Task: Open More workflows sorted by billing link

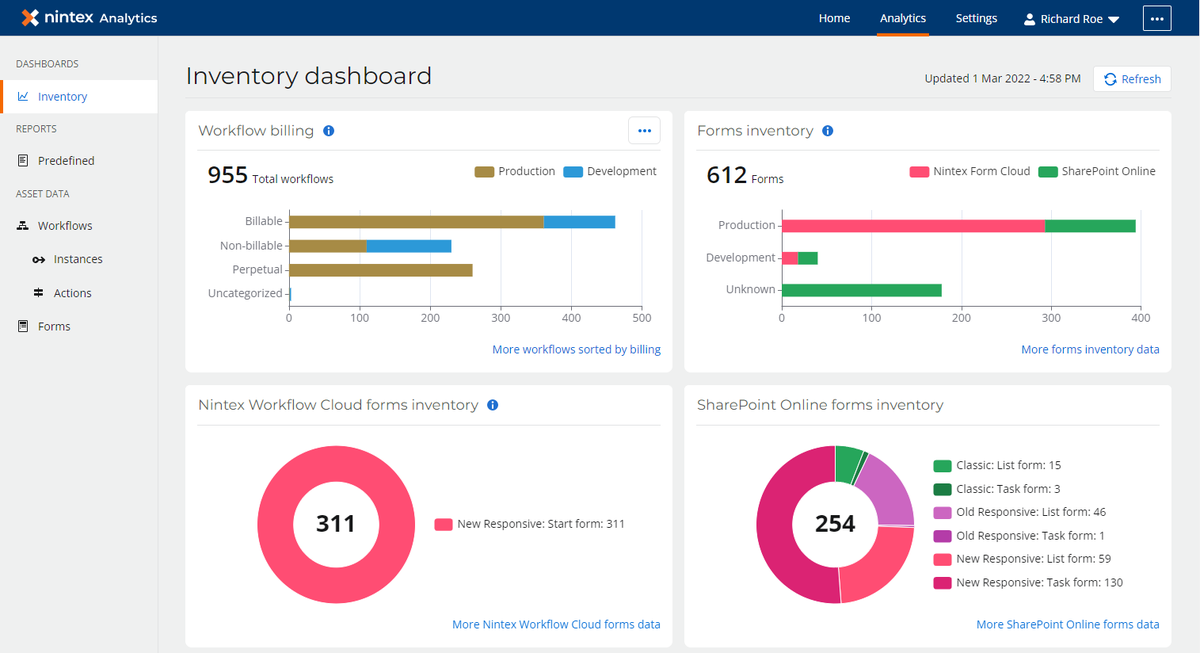Action: coord(576,350)
